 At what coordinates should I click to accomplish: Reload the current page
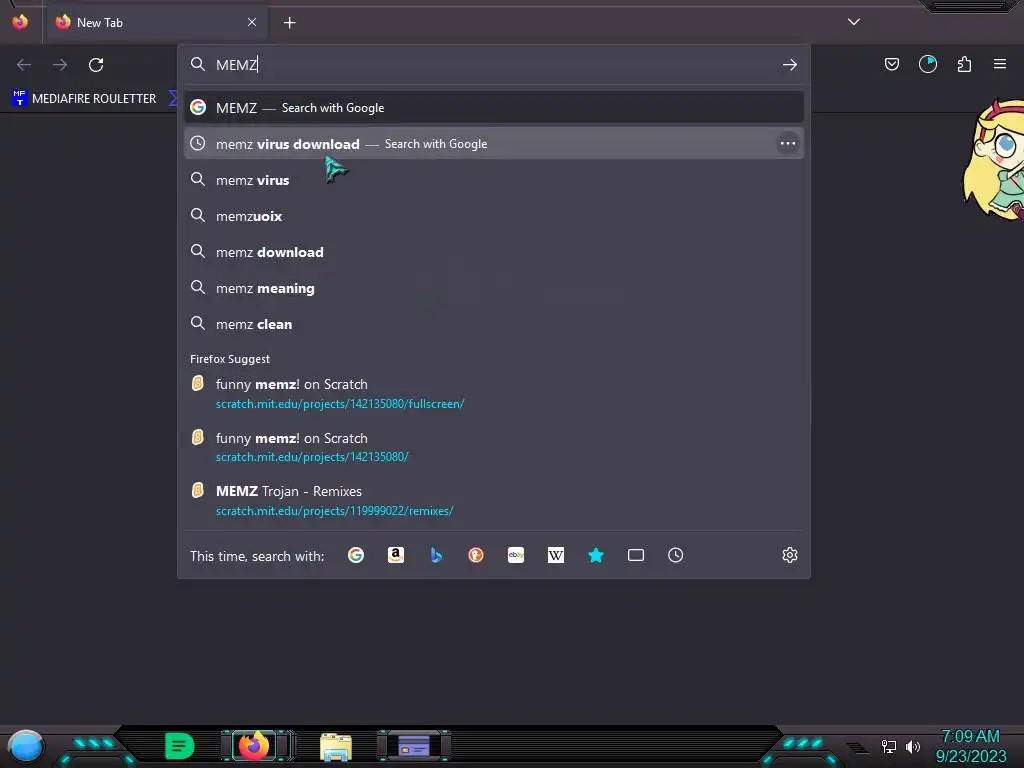tap(96, 65)
